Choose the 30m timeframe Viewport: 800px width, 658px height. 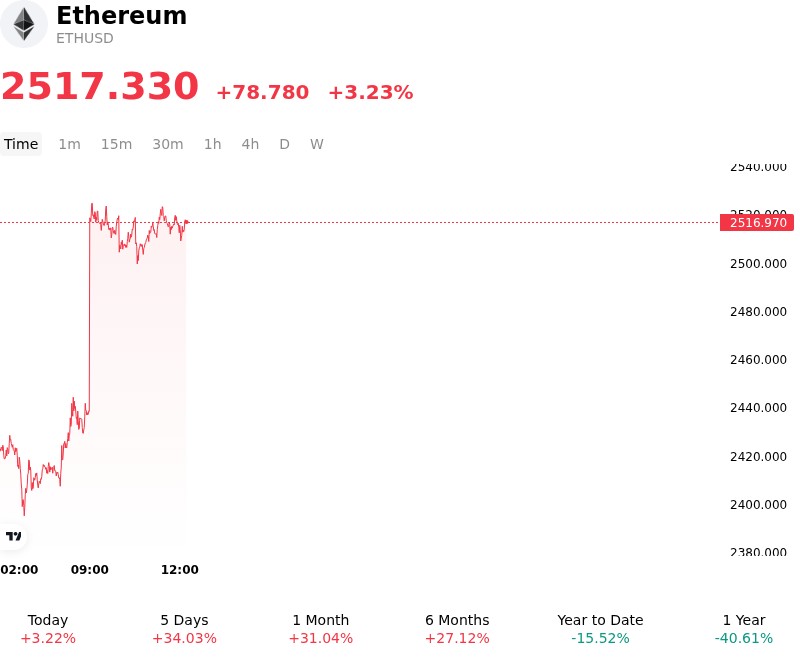167,144
